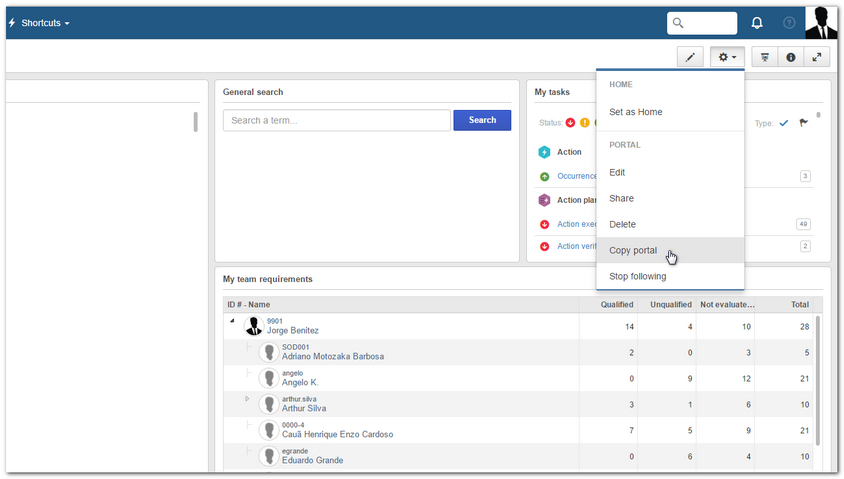The height and width of the screenshot is (479, 844).
Task: Open the Occurrence task link
Action: (576, 176)
